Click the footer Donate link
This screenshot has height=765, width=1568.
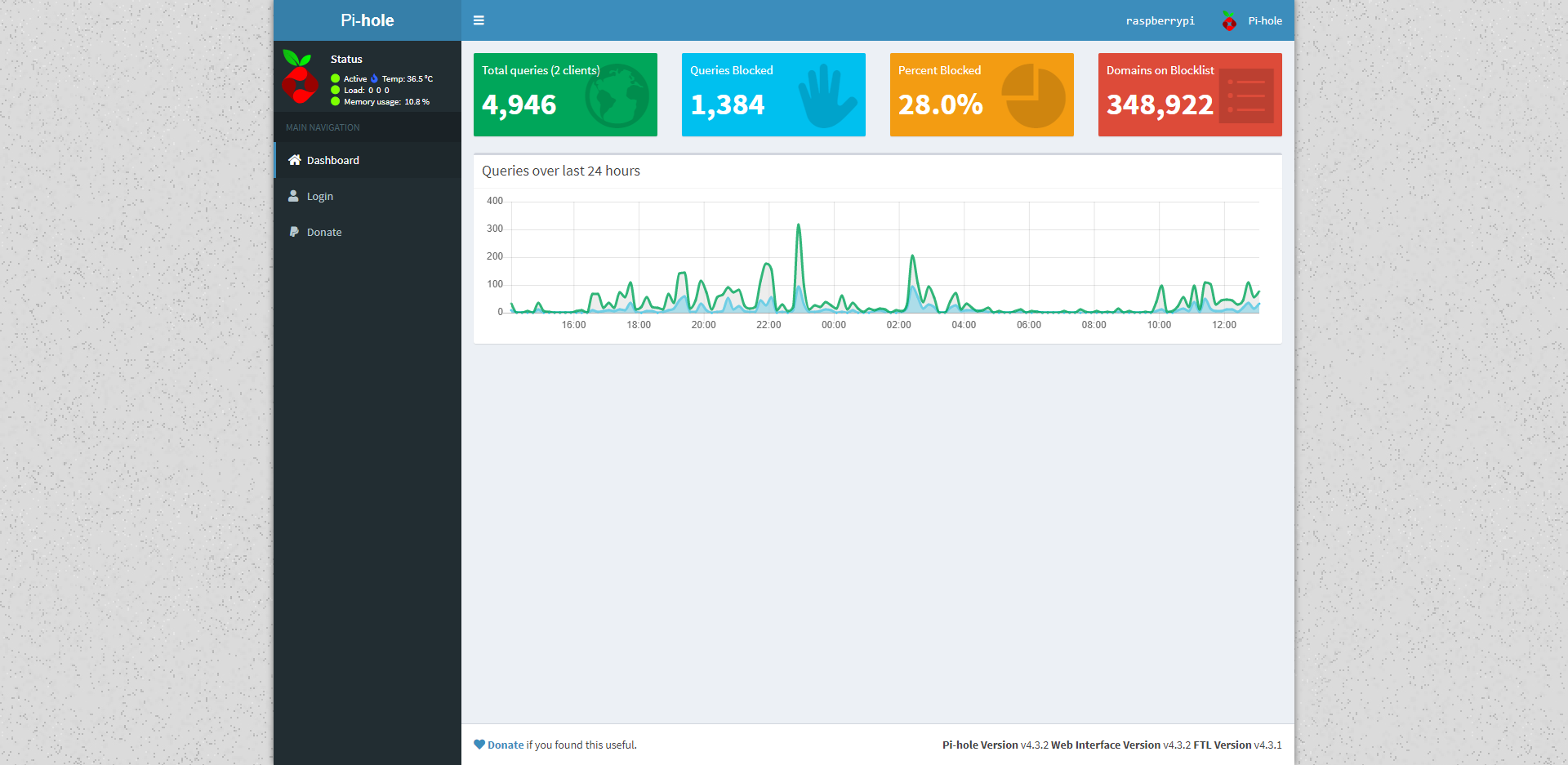tap(506, 745)
